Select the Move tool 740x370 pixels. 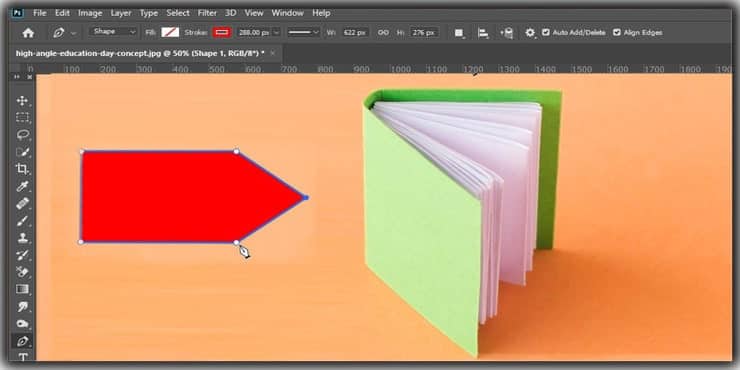tap(22, 101)
